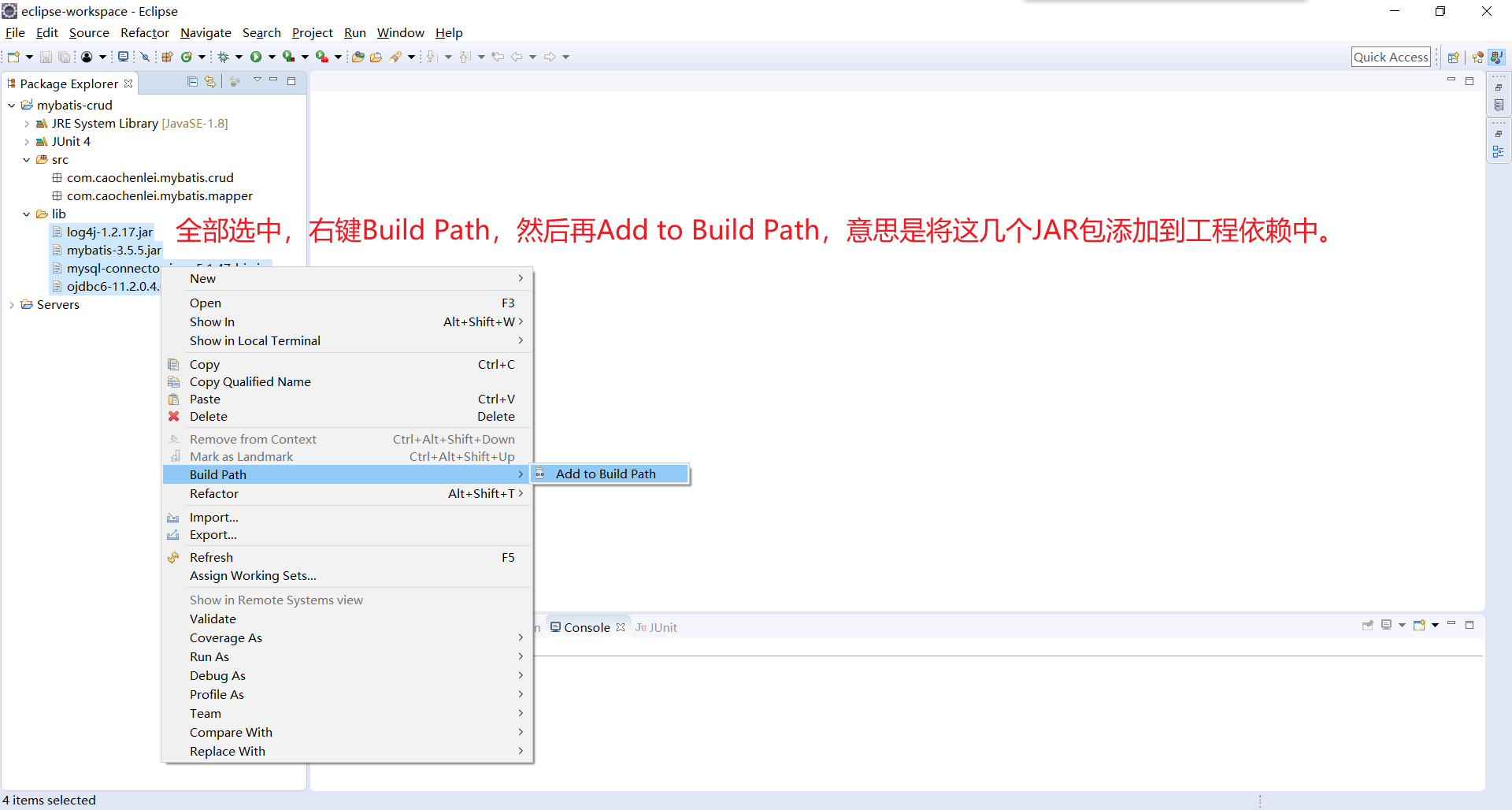Click the Skip All Breakpoints icon
This screenshot has width=1512, height=810.
click(145, 57)
